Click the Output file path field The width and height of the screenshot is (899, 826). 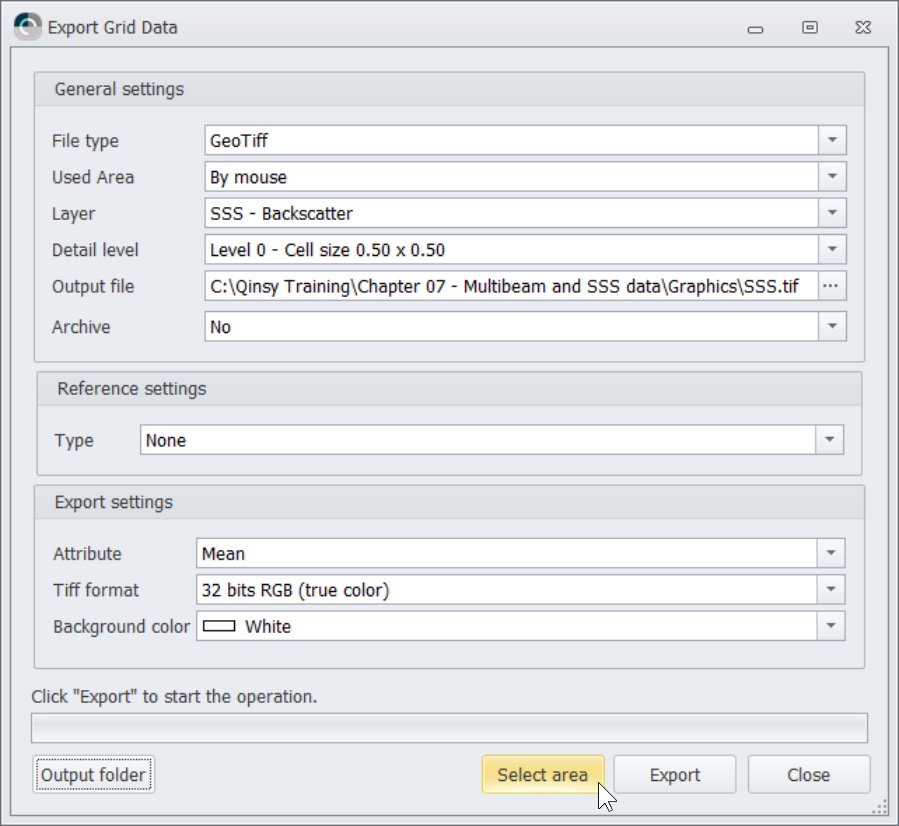[x=510, y=287]
